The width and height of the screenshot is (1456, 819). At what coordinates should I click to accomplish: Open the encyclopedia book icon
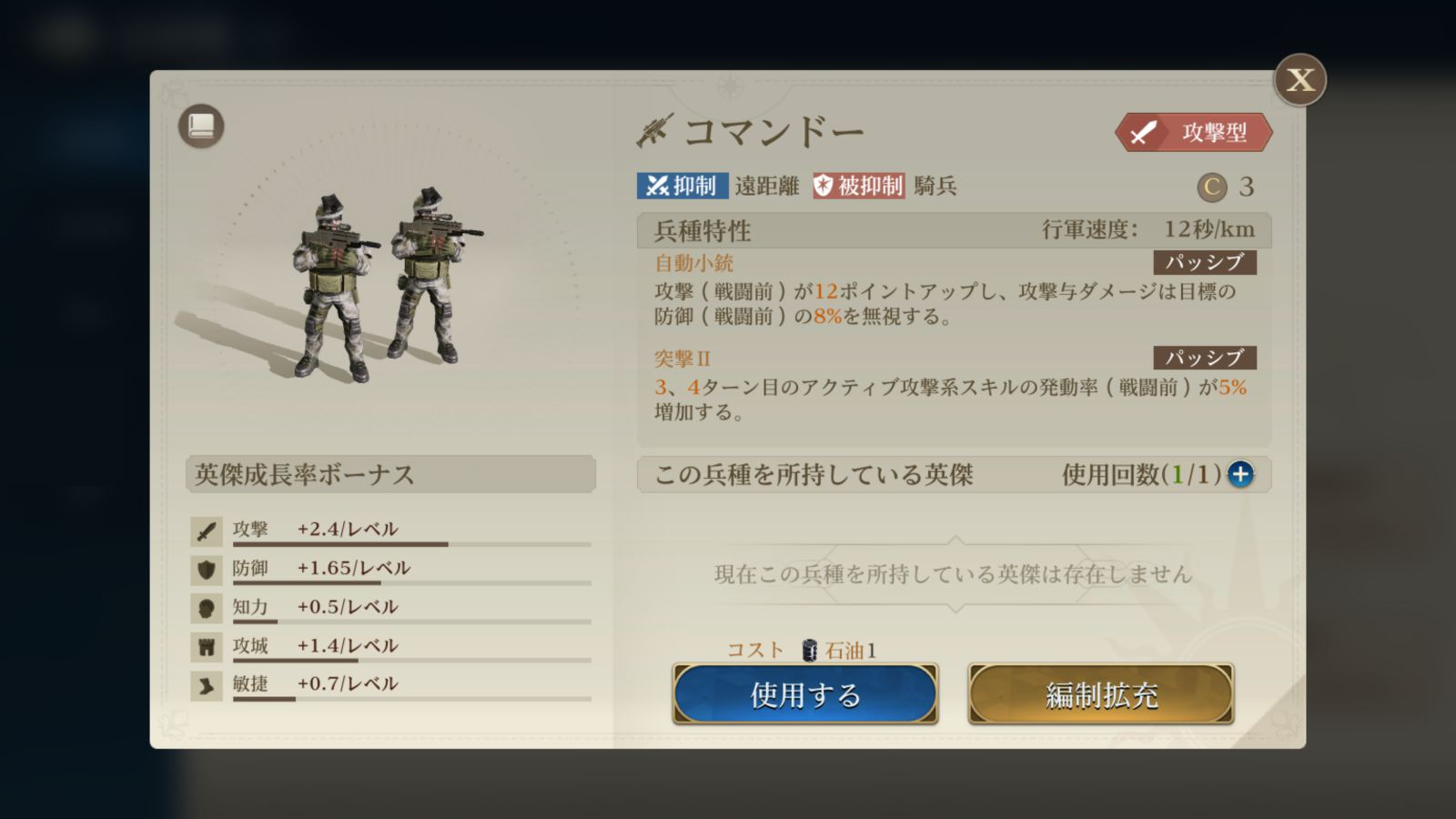click(x=201, y=126)
